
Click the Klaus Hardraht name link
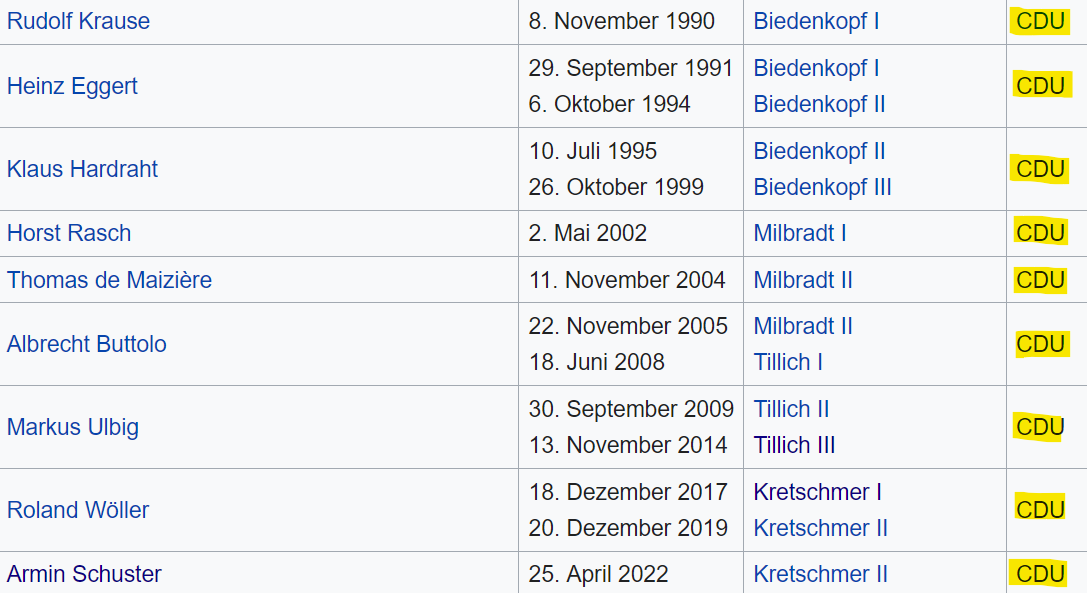click(x=82, y=169)
